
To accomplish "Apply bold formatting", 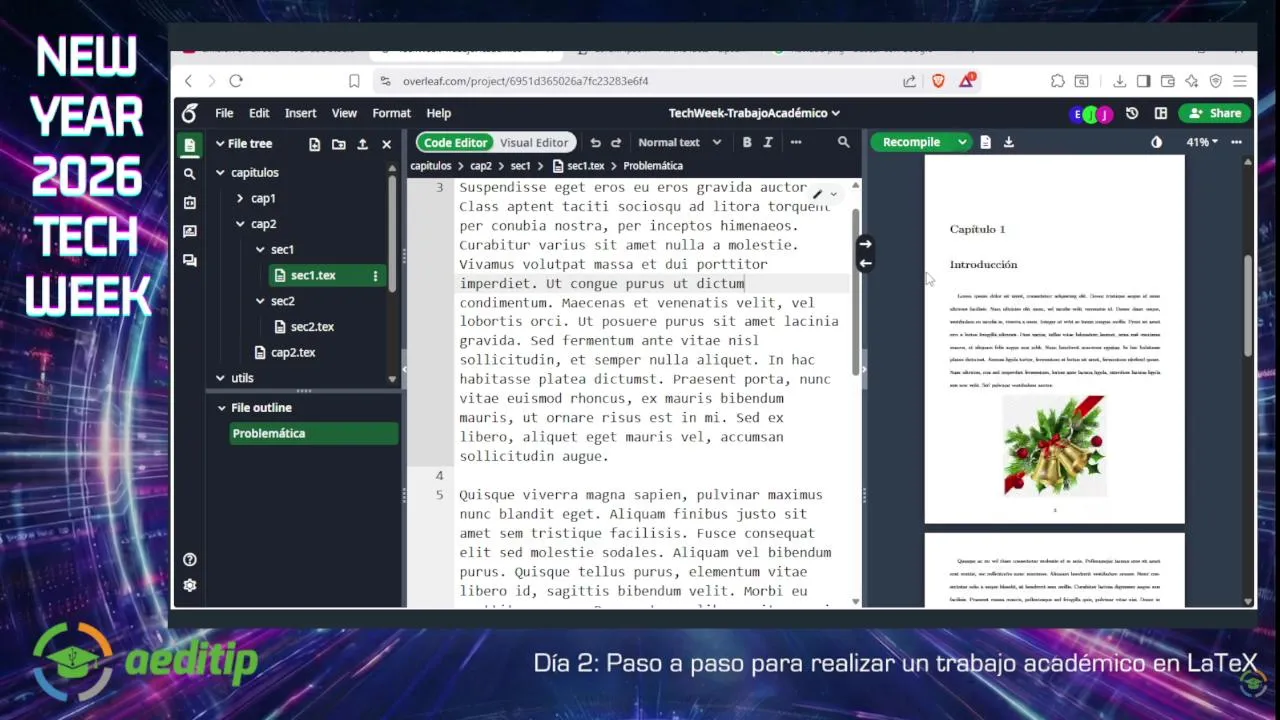I will coord(747,143).
